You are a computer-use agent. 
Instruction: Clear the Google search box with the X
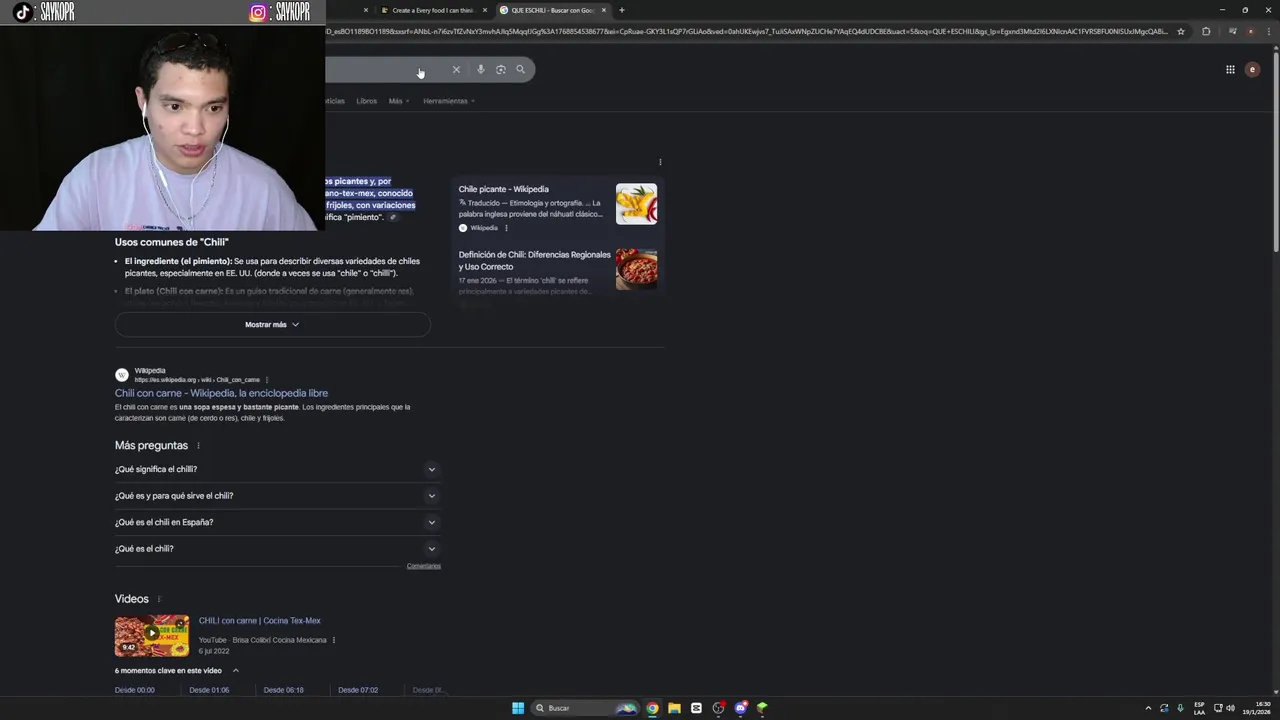pos(456,69)
